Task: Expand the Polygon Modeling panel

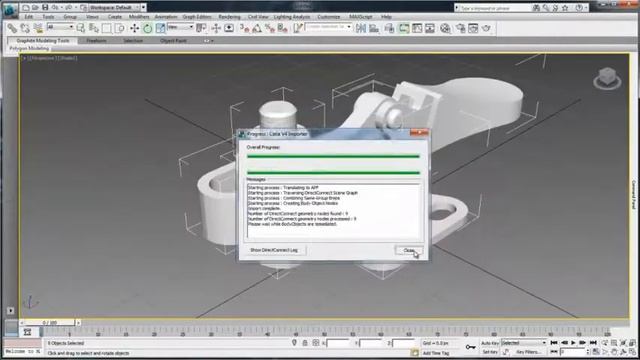Action: coord(29,48)
